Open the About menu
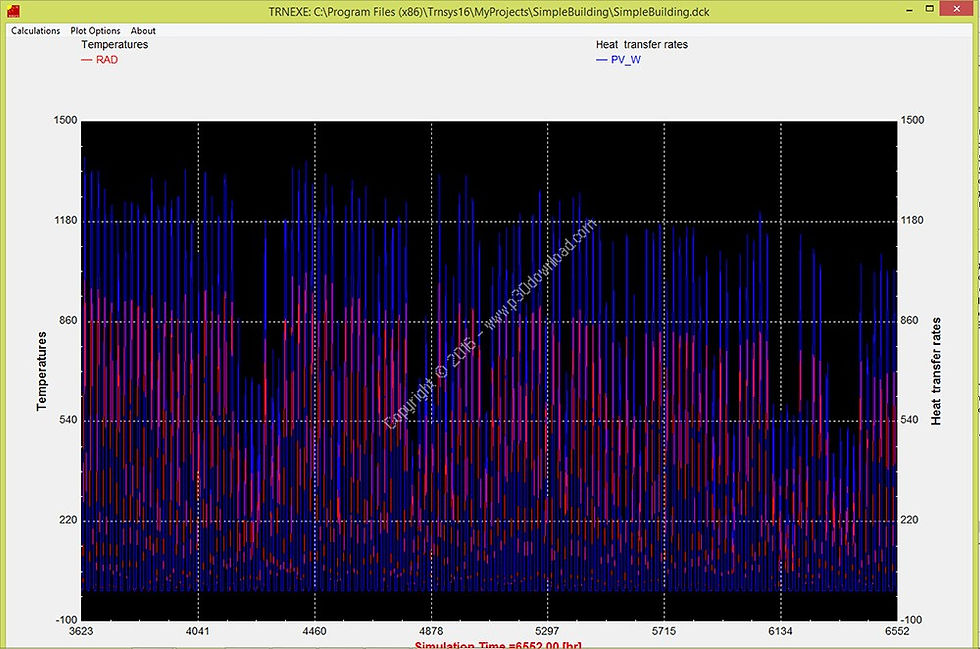 143,31
